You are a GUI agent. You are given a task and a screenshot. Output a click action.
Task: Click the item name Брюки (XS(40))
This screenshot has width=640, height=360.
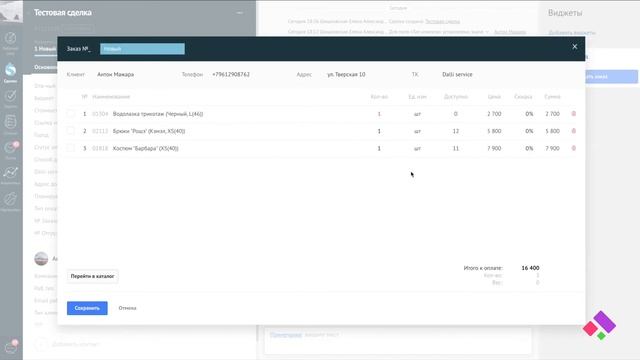[x=149, y=131]
